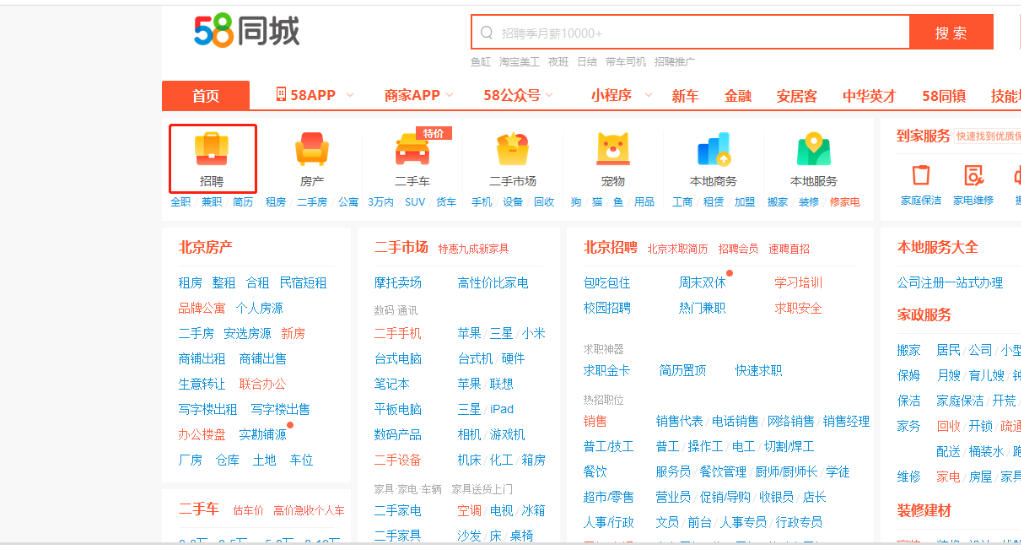
Task: Click 北京求职简历 link
Action: tap(677, 249)
